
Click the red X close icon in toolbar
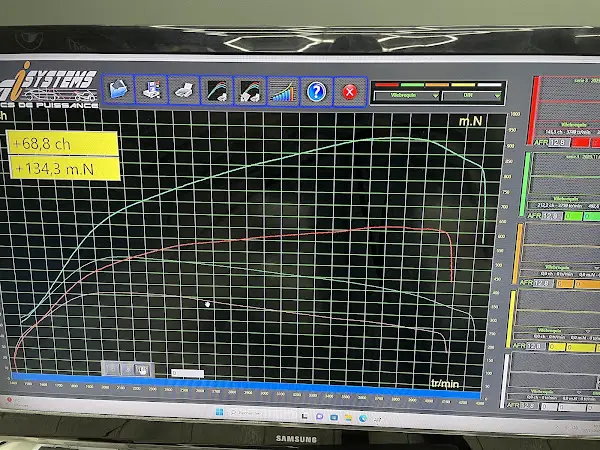coord(350,92)
